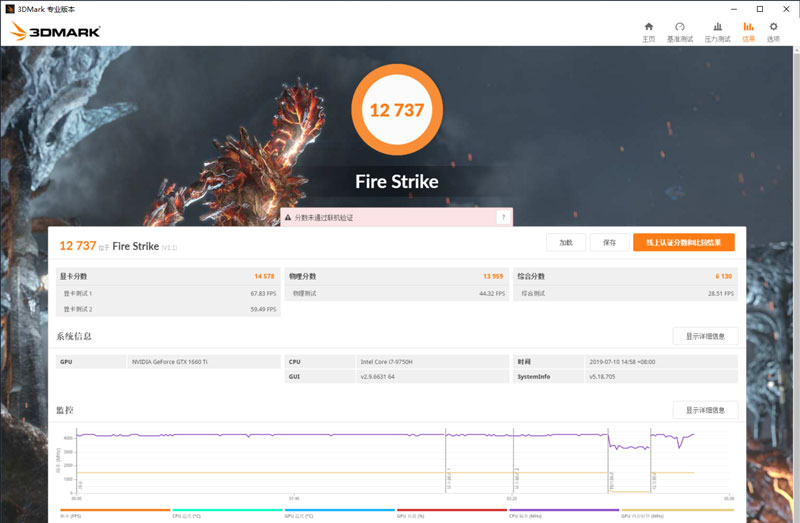Click the question mark help button
Screen dimensions: 800x523
click(x=503, y=217)
